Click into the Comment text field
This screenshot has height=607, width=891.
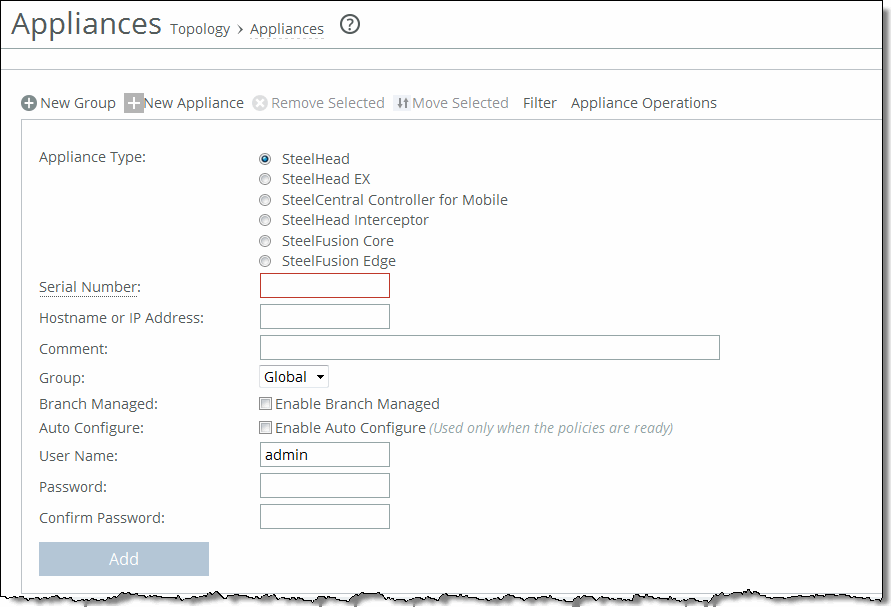coord(490,347)
